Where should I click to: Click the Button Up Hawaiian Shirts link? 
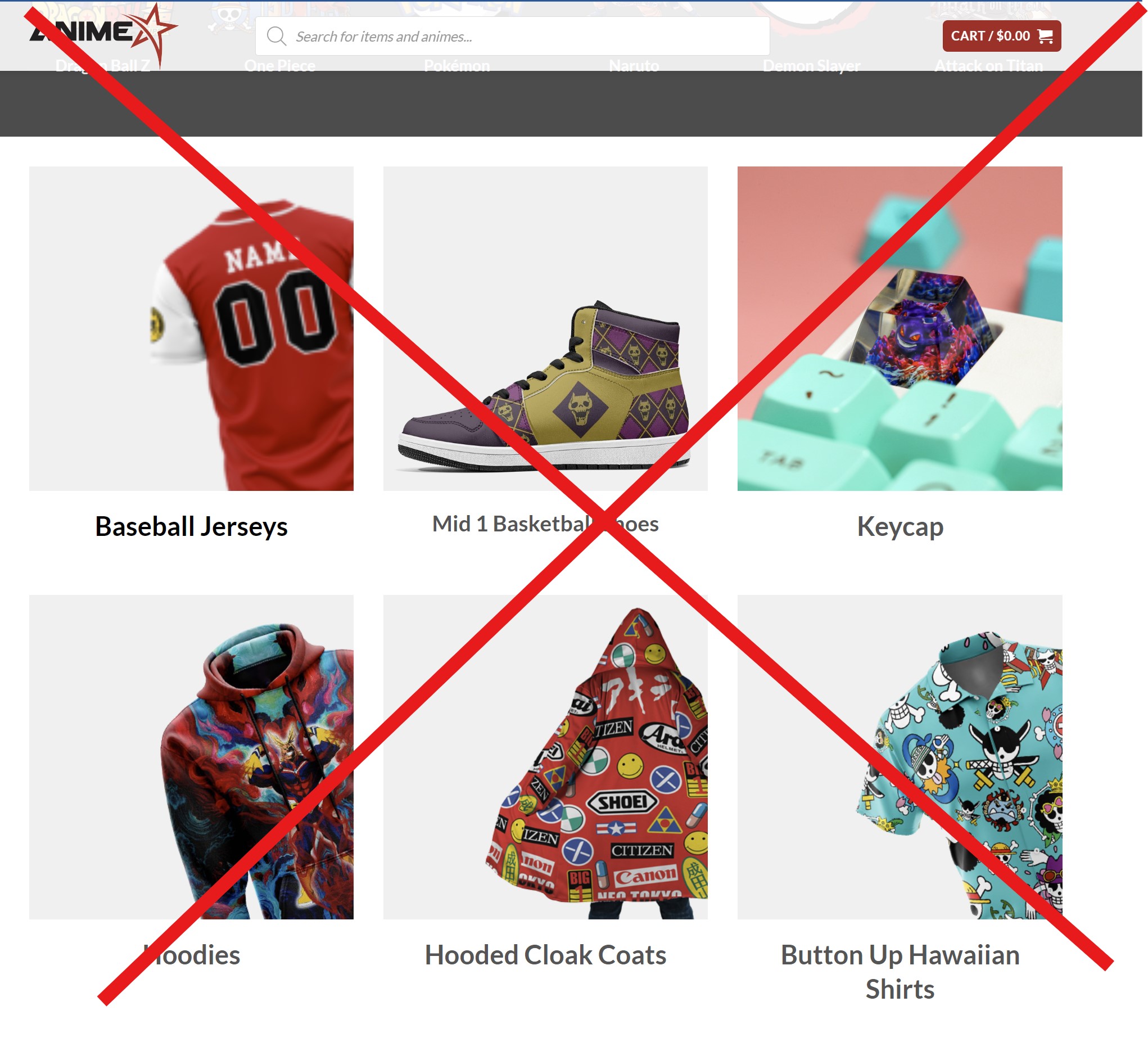[x=900, y=972]
